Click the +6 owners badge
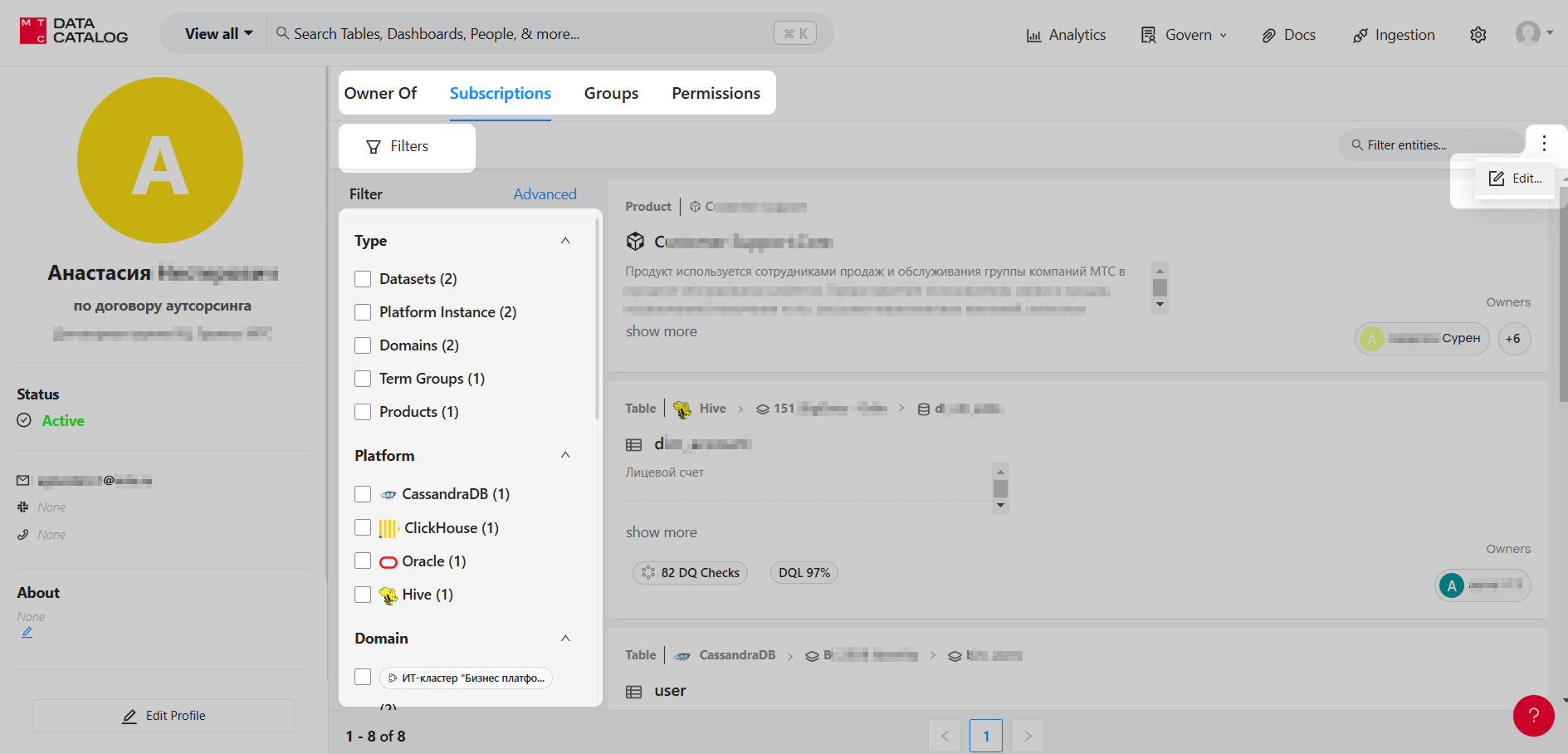This screenshot has width=1568, height=754. [1513, 339]
